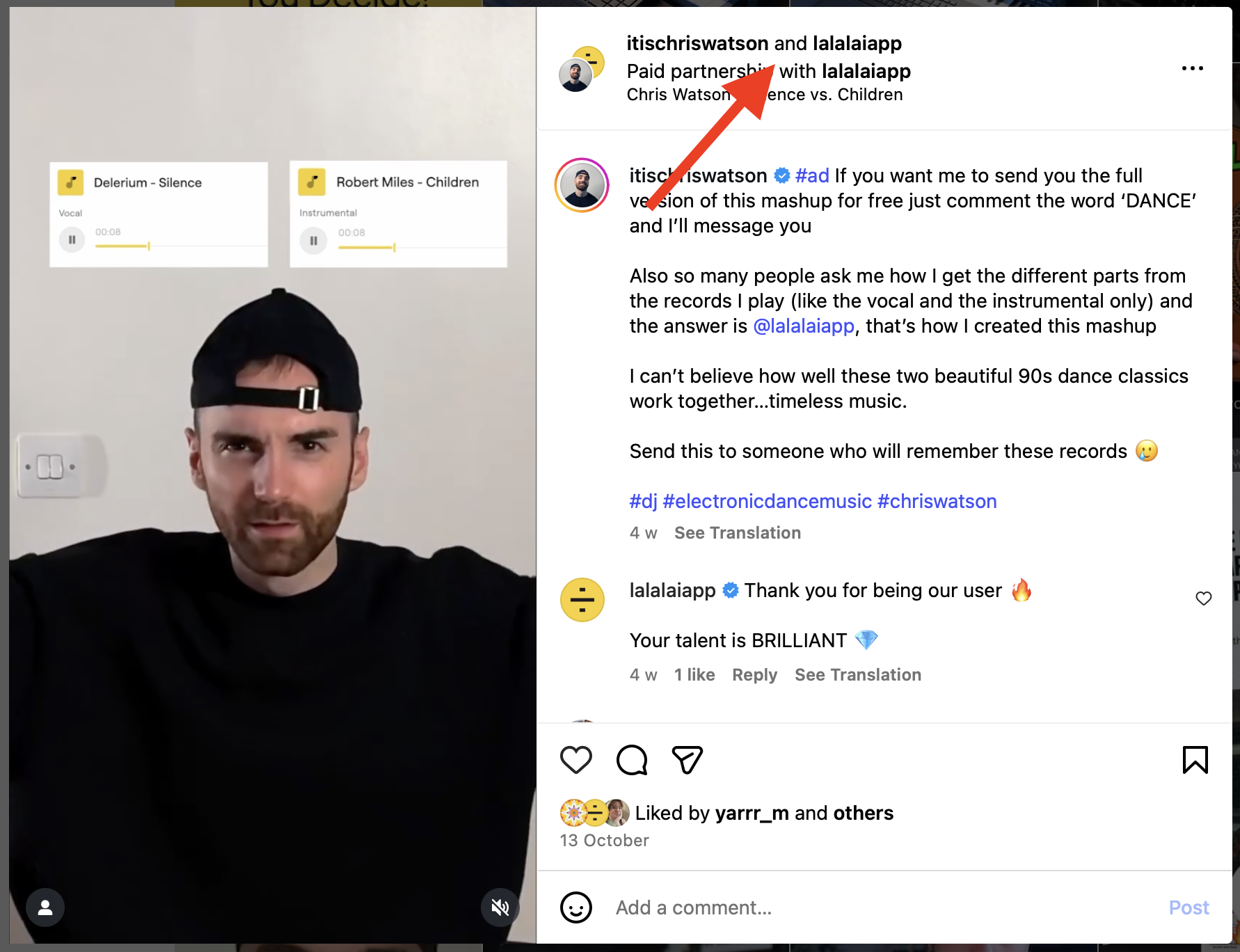Image resolution: width=1240 pixels, height=952 pixels.
Task: Save post using the bookmark icon
Action: pyautogui.click(x=1195, y=760)
